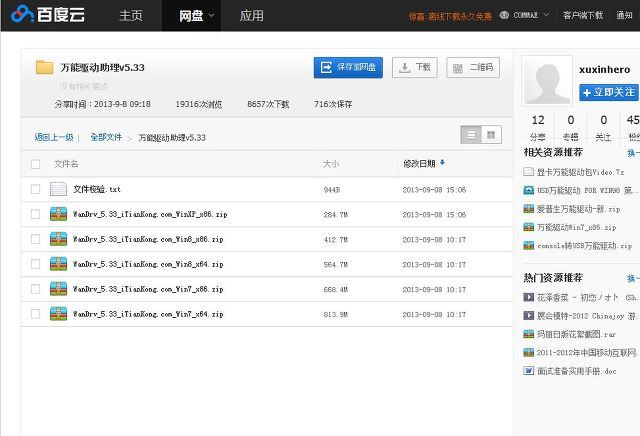This screenshot has height=436, width=640.
Task: Open xuxinhero username link
Action: pos(604,69)
